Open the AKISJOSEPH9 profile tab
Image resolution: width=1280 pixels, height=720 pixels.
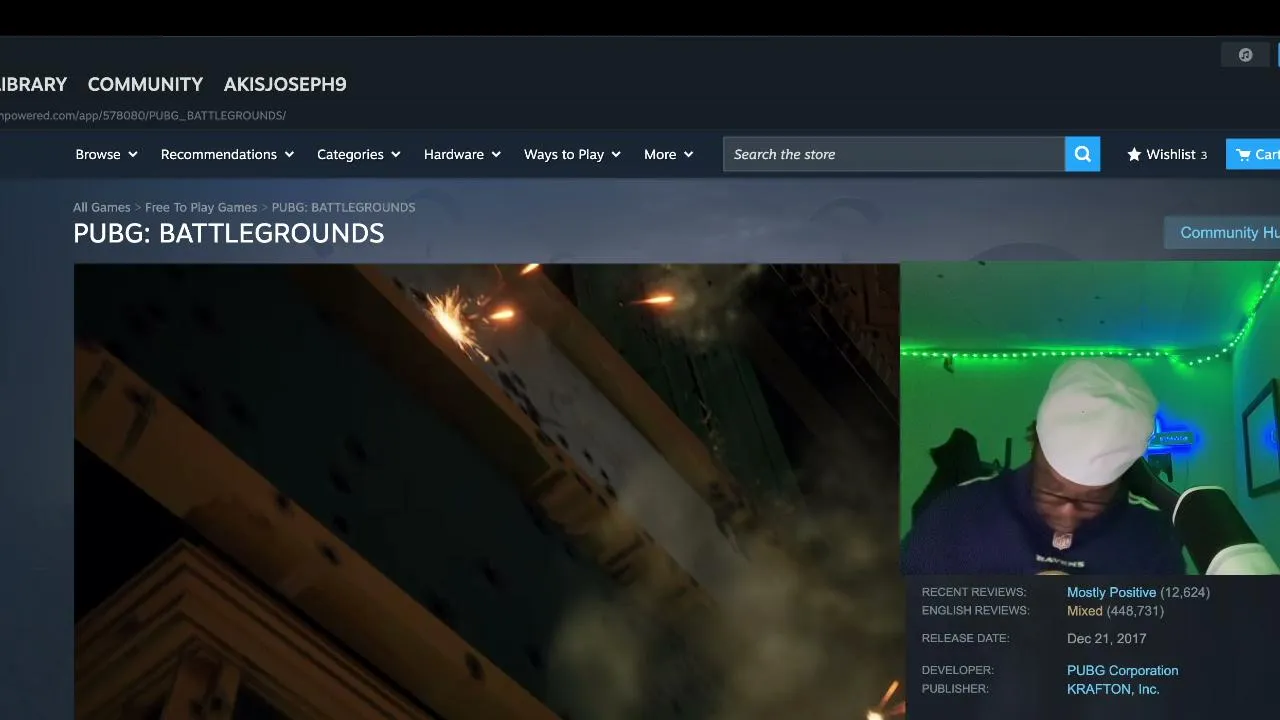coord(285,85)
